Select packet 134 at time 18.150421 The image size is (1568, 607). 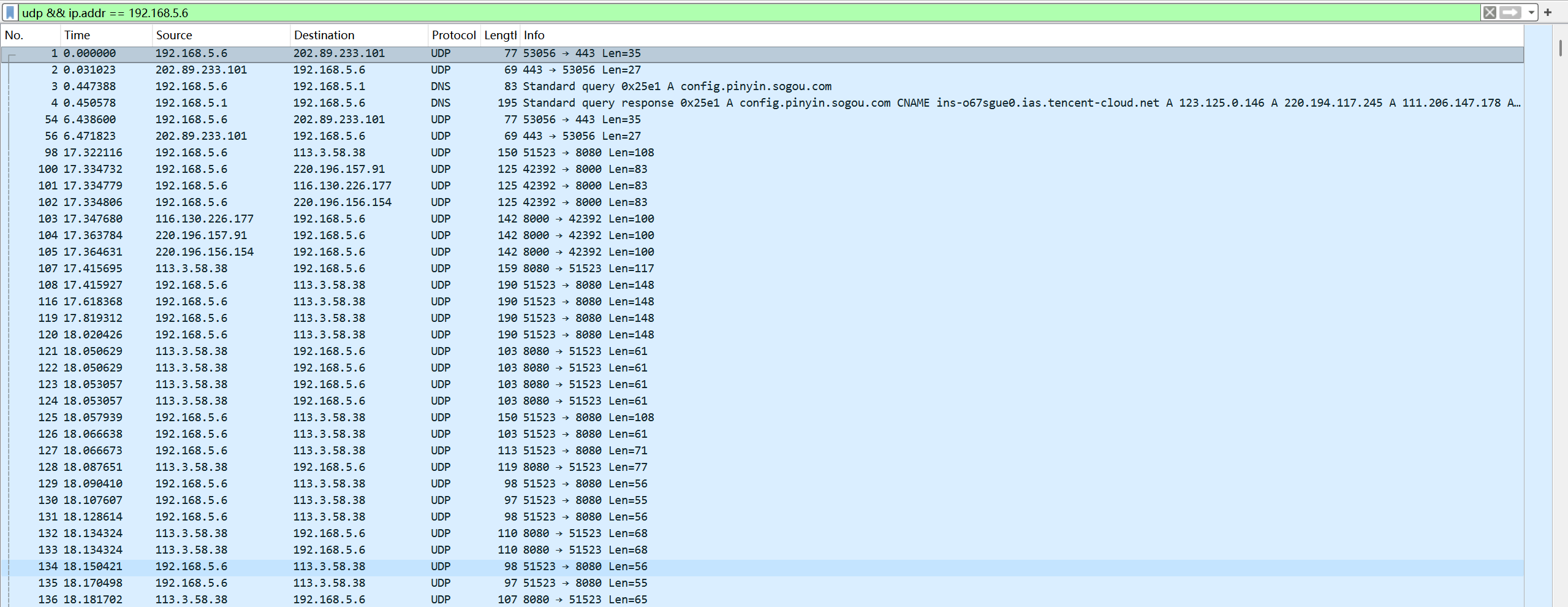point(762,567)
